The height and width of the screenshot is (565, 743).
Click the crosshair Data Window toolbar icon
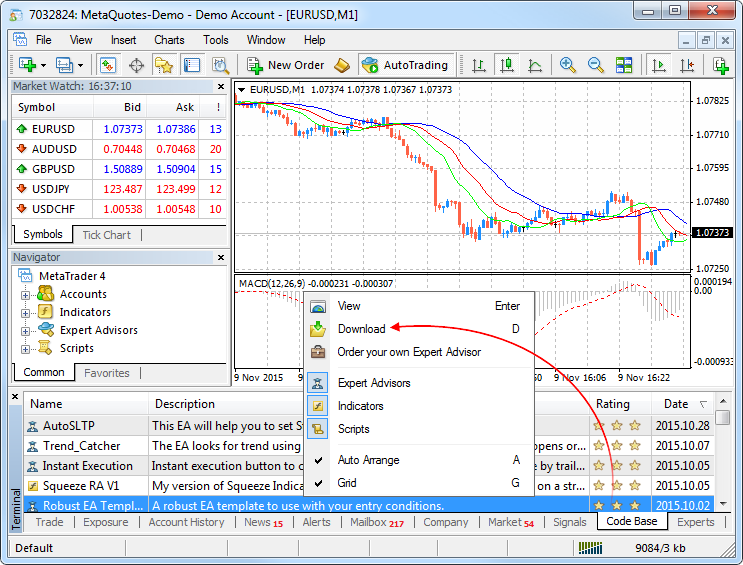pos(136,65)
